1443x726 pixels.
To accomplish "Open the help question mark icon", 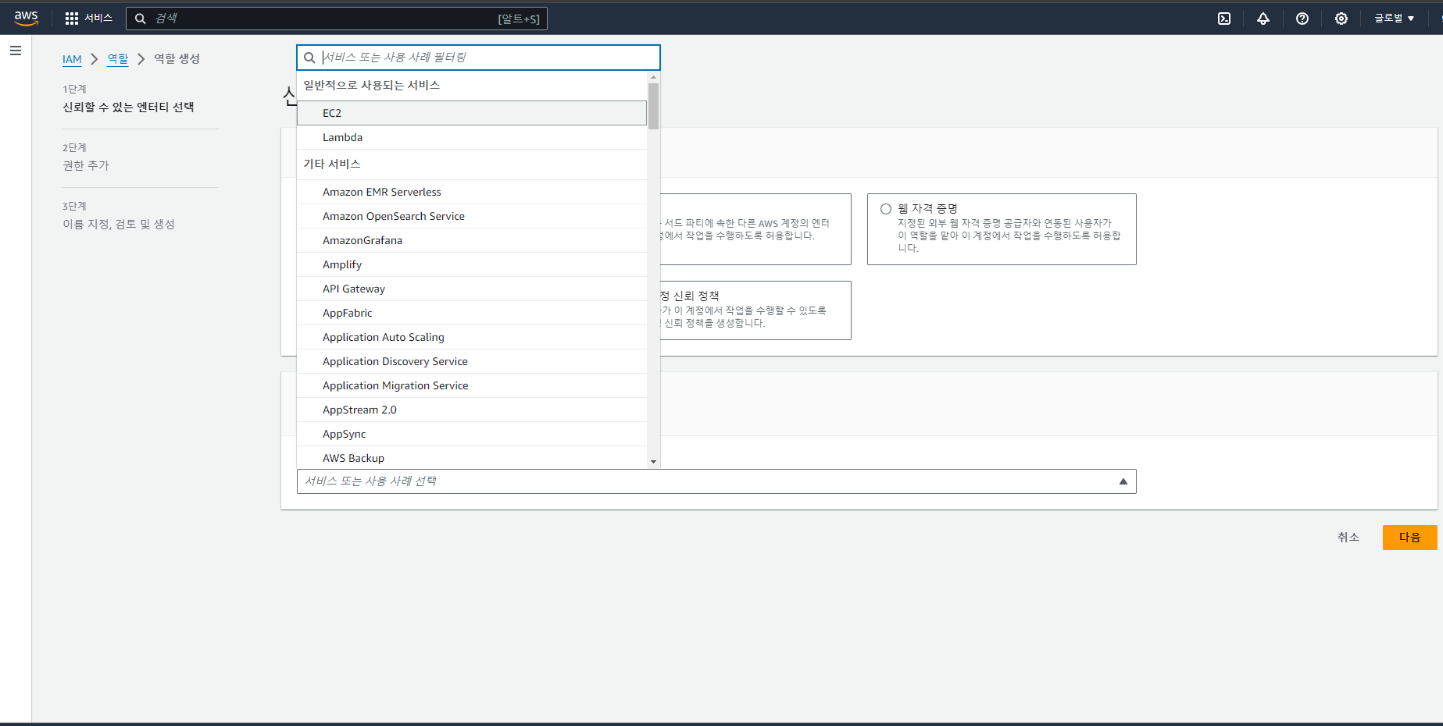I will pyautogui.click(x=1302, y=18).
